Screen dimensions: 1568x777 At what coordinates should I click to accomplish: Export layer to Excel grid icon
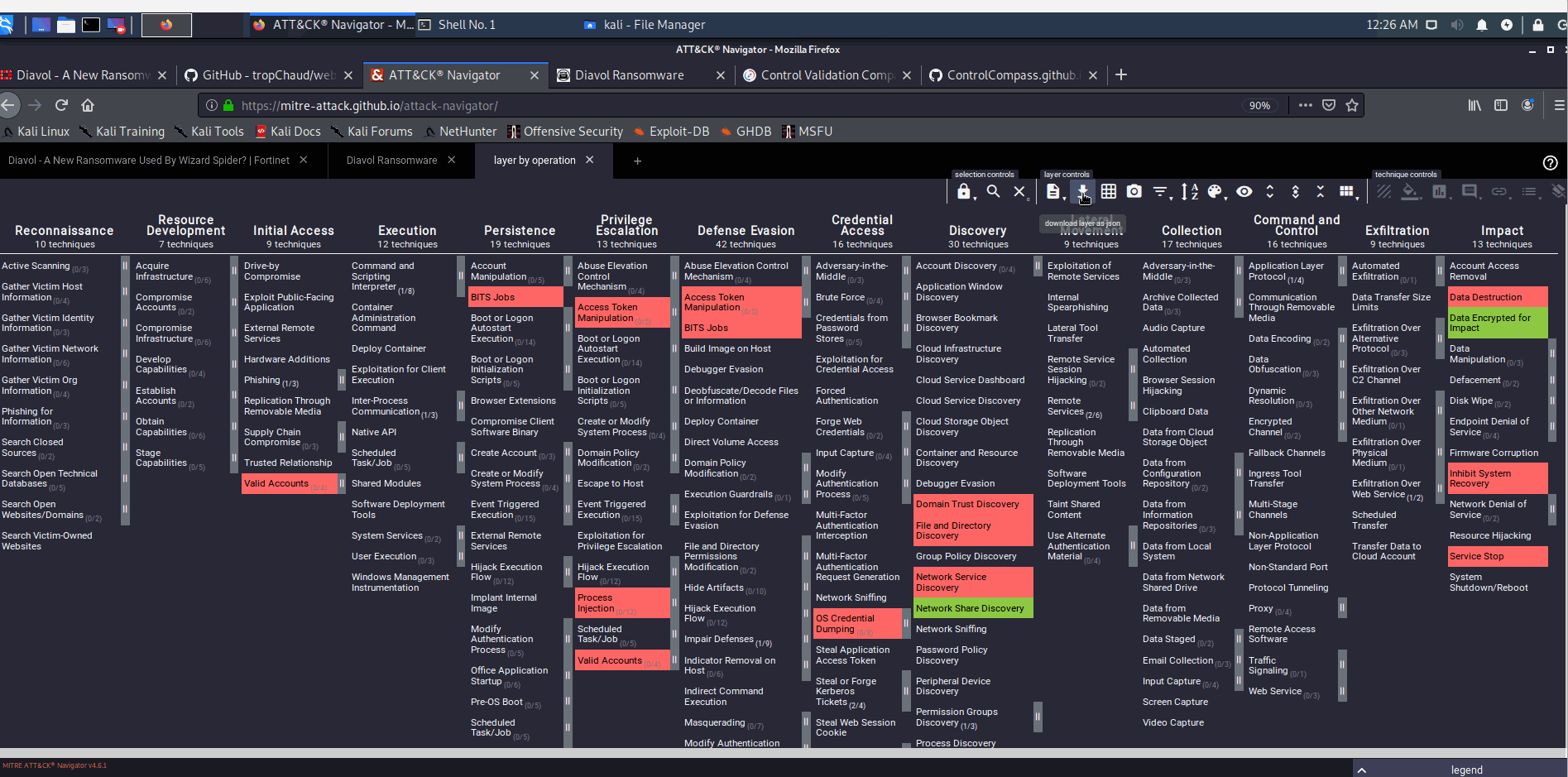pos(1108,192)
